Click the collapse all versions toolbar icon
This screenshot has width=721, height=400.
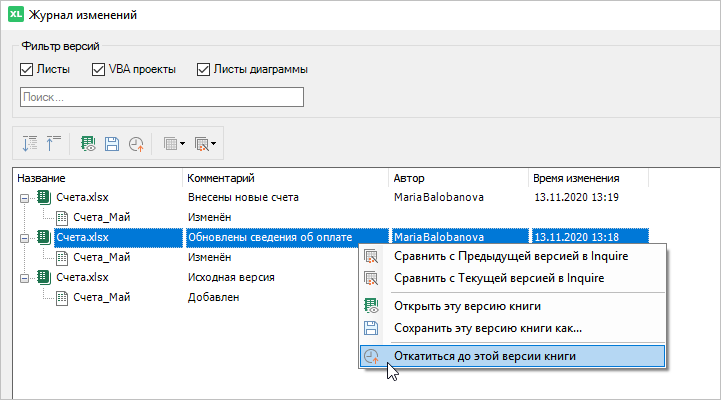point(53,144)
